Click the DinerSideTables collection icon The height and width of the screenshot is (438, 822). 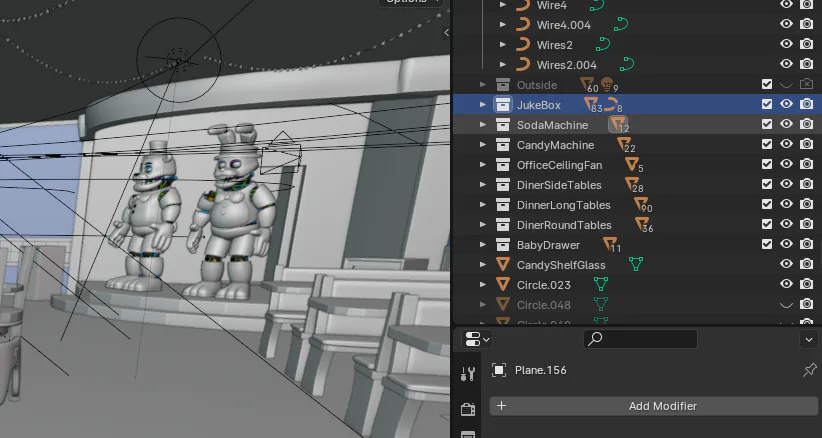tap(503, 184)
